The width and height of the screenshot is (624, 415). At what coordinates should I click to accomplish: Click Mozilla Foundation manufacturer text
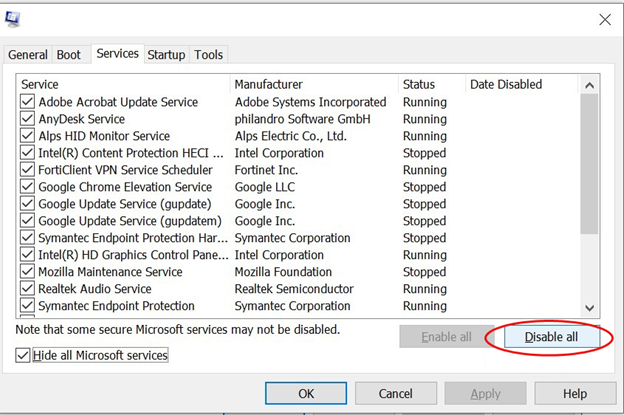pos(283,272)
